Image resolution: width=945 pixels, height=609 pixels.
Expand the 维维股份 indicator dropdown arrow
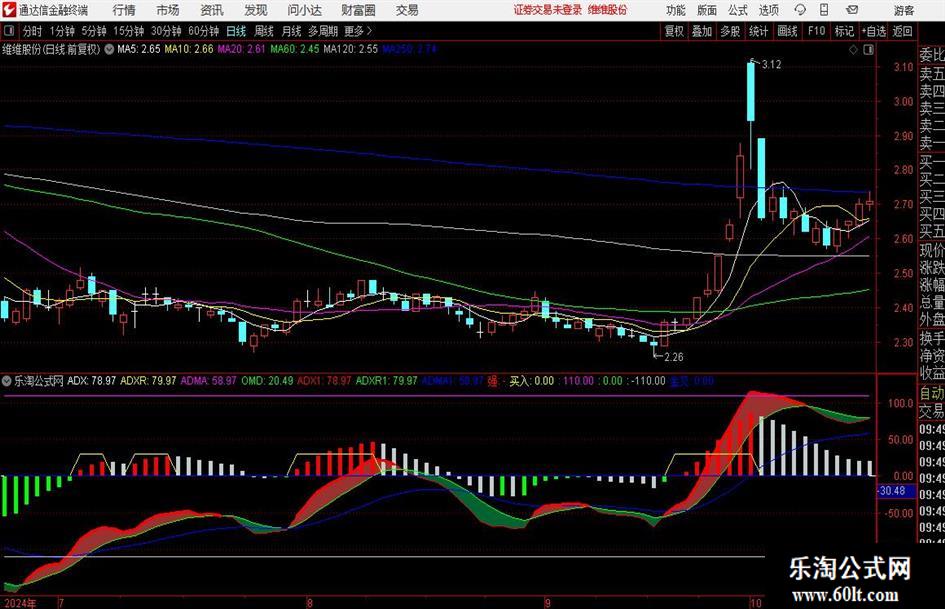coord(109,49)
